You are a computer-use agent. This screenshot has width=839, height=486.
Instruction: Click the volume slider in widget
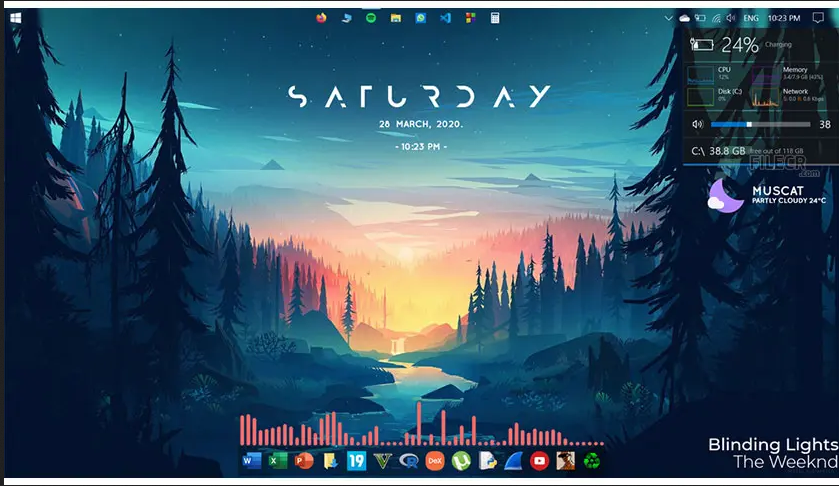[x=760, y=125]
